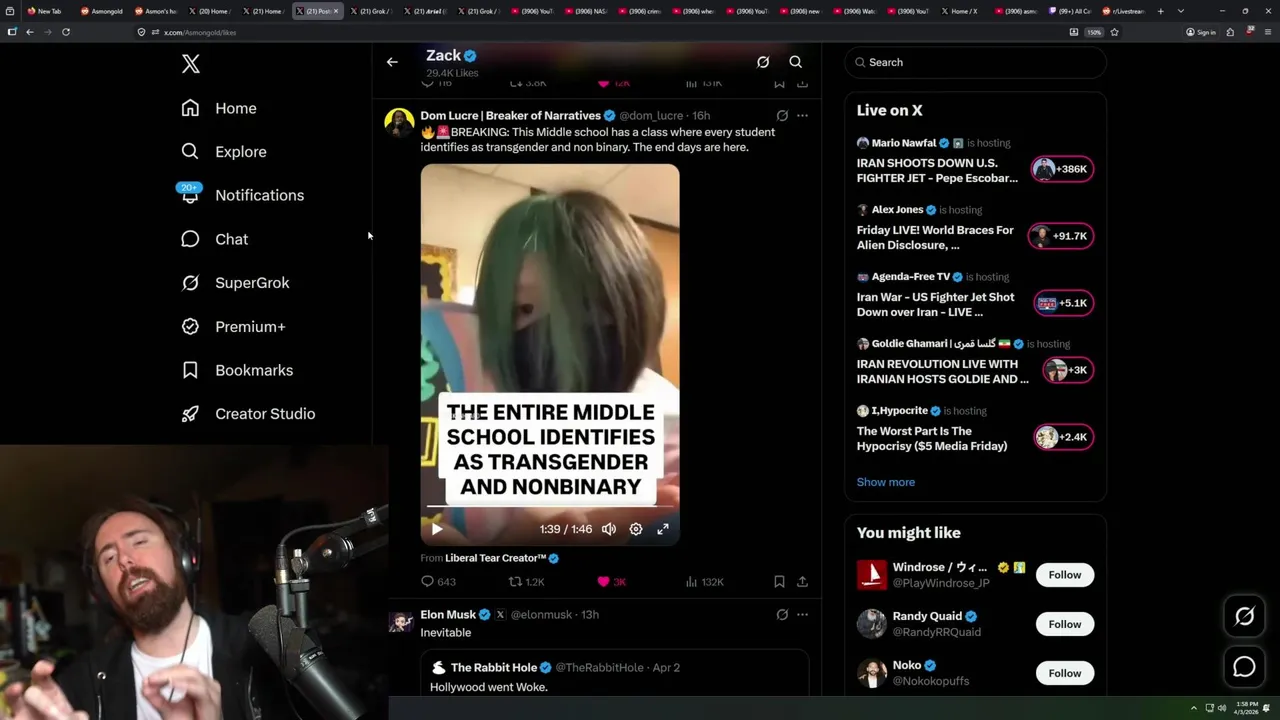Open Chat from the sidebar
Screen dimensions: 1280x720
214,239
